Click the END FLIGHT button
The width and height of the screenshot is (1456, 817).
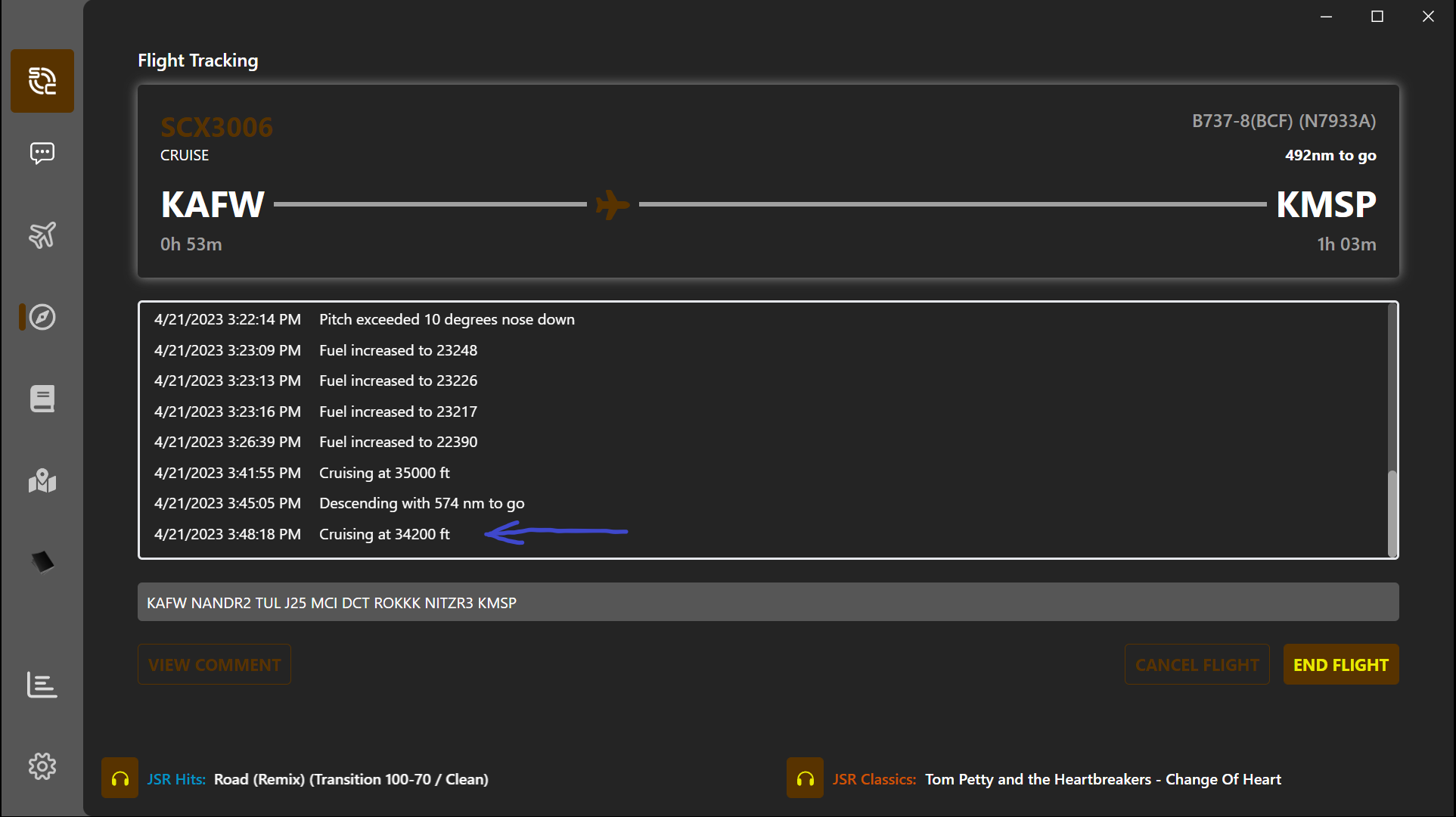[1340, 665]
